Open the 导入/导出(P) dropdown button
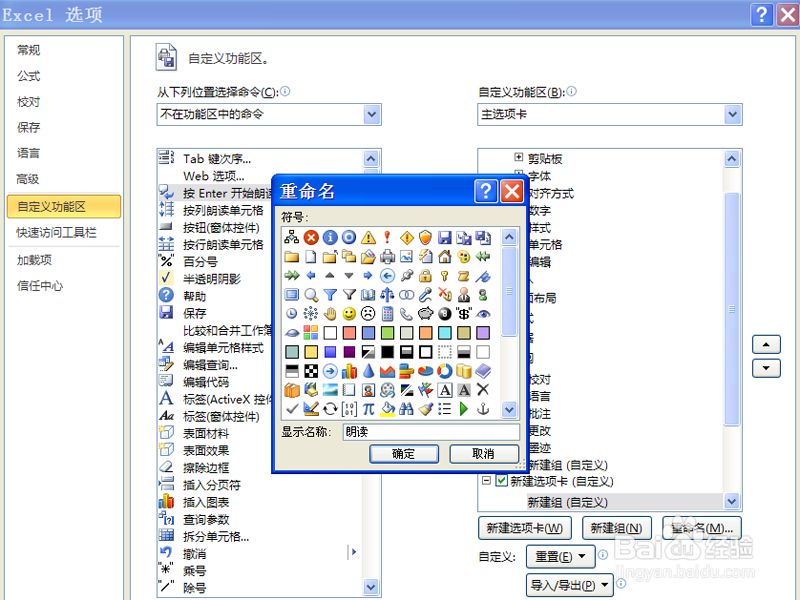 (x=569, y=585)
